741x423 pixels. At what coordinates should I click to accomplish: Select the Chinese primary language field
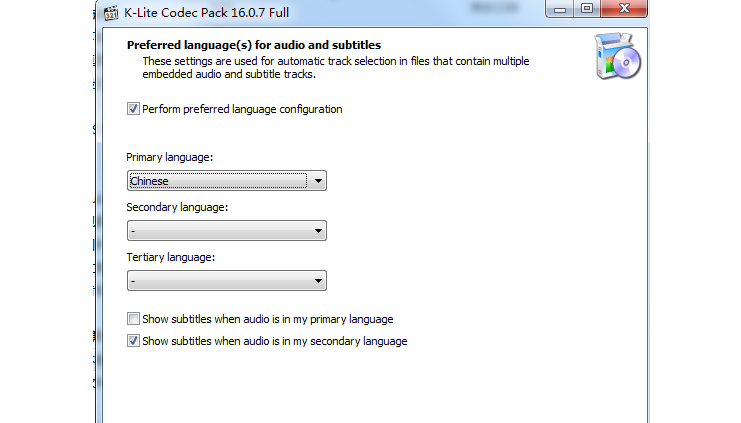(227, 181)
